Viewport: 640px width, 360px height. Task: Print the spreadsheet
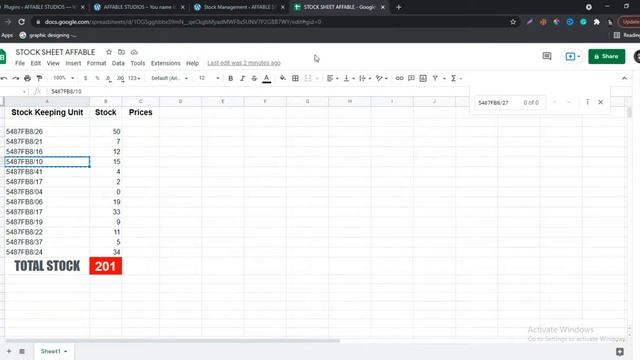click(x=27, y=78)
